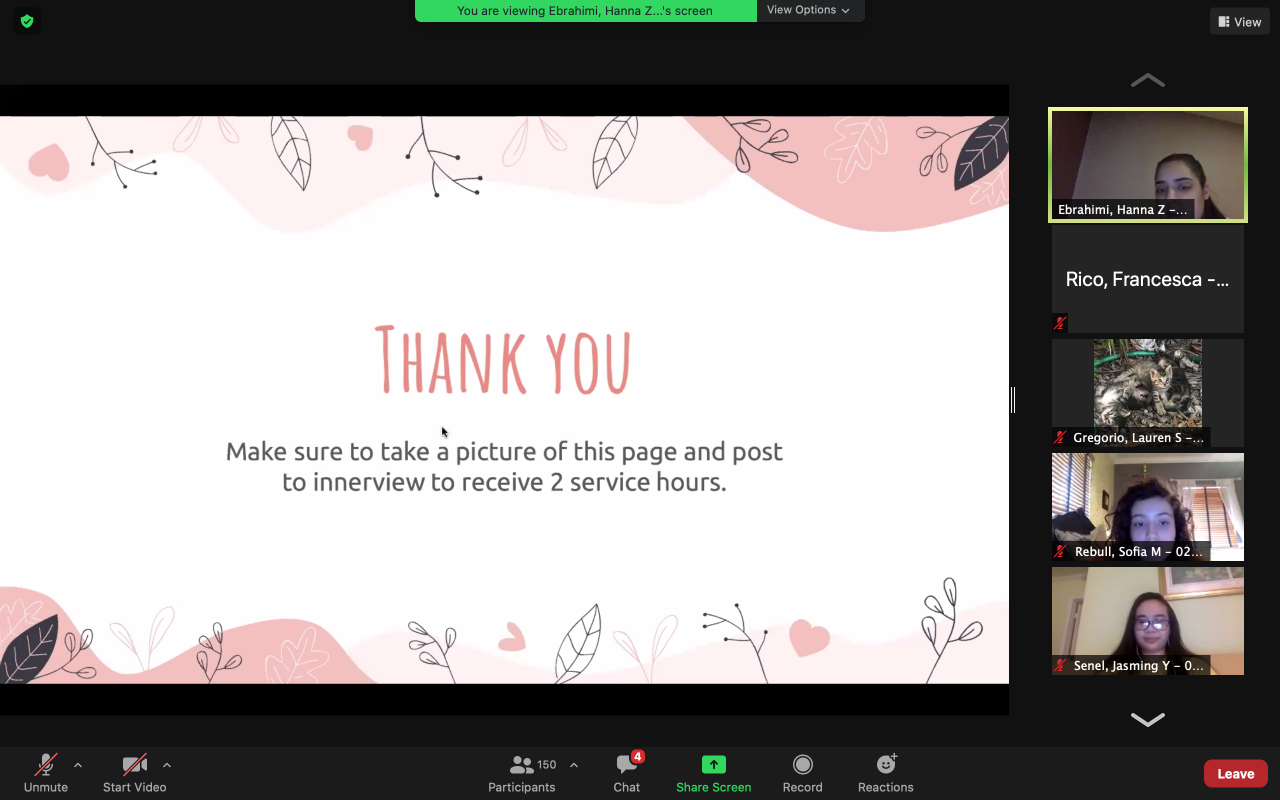Click the muted mic icon on Gregorio, Lauren tile
The width and height of the screenshot is (1280, 800).
click(x=1060, y=438)
